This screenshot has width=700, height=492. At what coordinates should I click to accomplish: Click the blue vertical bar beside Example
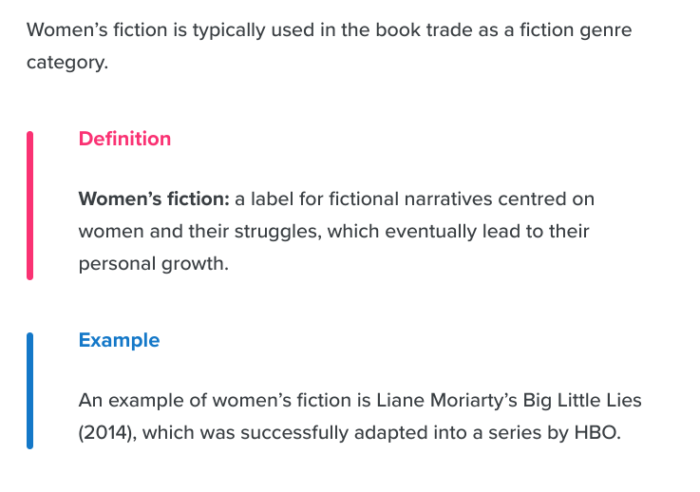[30, 390]
